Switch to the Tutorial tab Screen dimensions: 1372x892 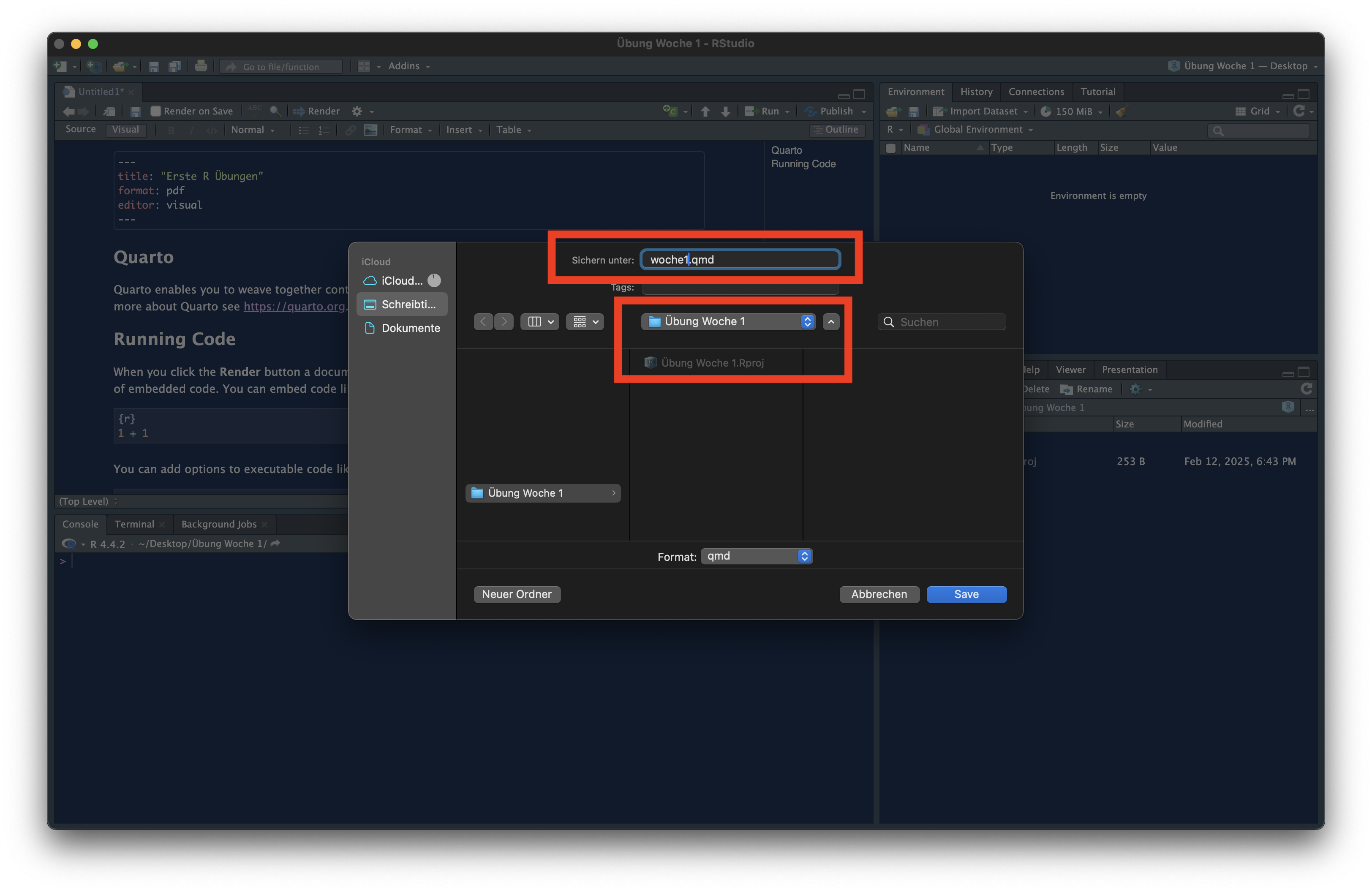tap(1097, 92)
